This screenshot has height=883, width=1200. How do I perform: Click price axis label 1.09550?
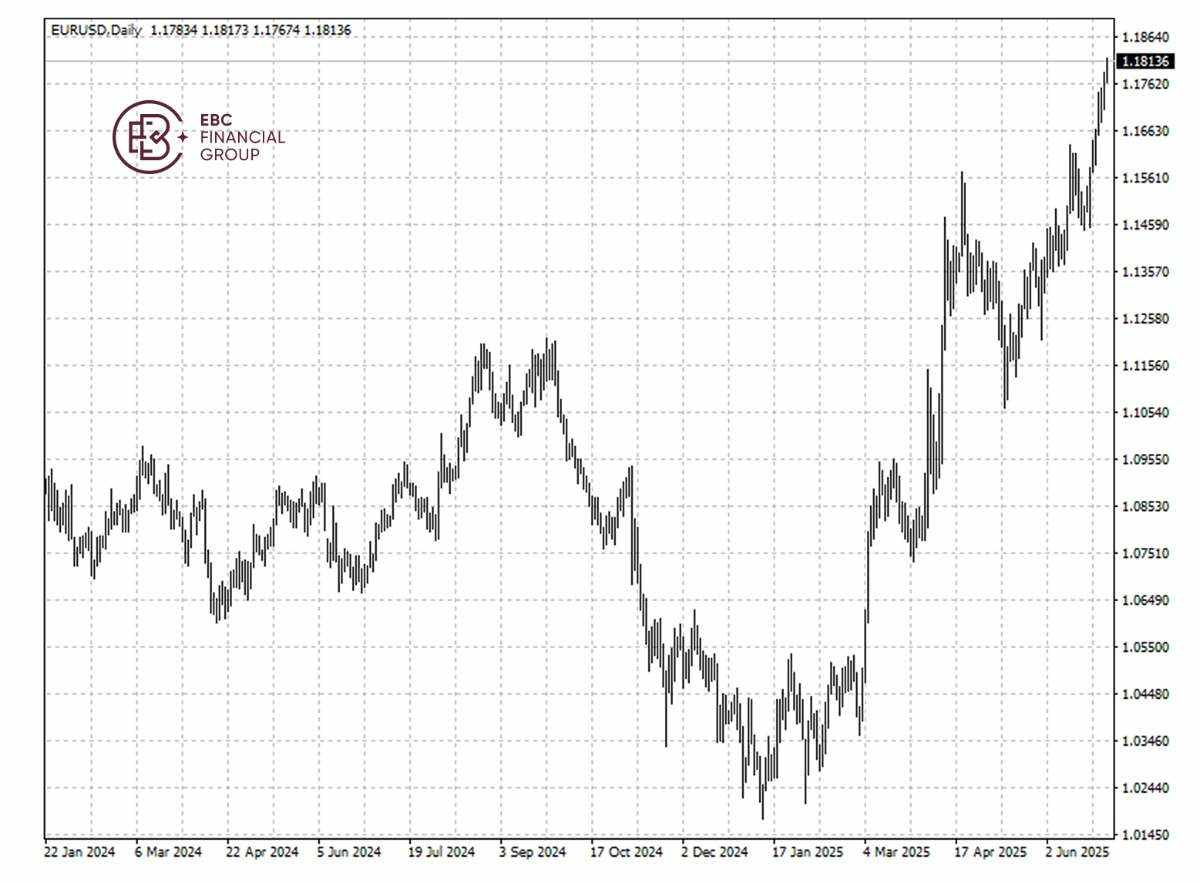tap(1146, 460)
